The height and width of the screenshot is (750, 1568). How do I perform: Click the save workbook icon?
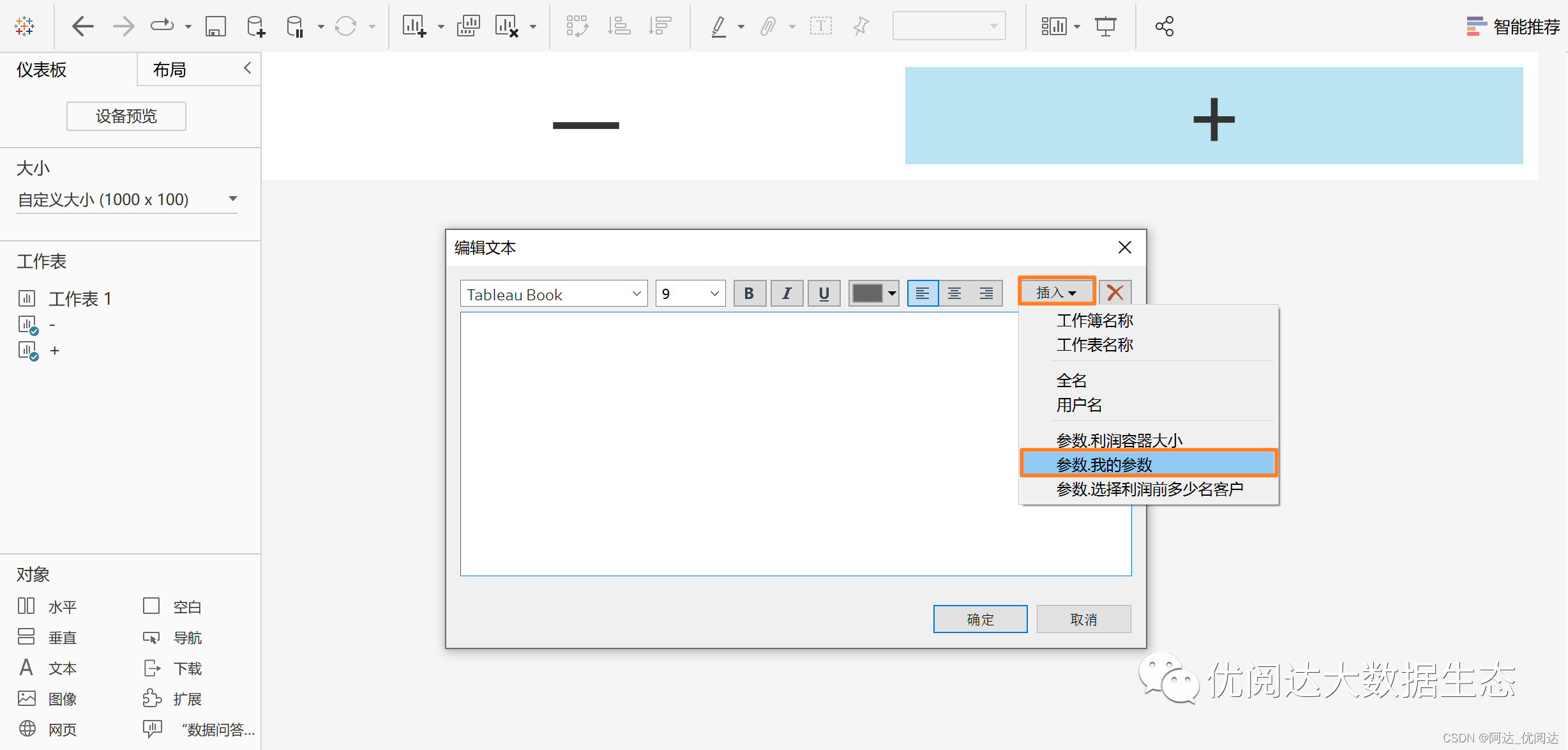215,26
